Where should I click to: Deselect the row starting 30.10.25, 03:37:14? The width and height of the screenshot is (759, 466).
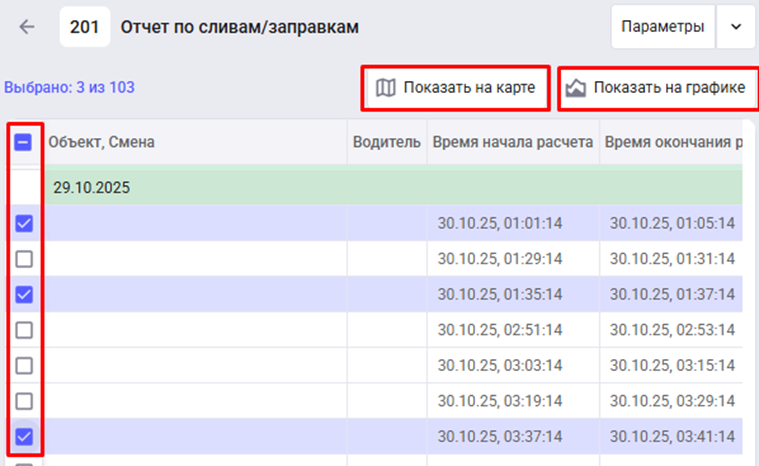click(x=24, y=436)
